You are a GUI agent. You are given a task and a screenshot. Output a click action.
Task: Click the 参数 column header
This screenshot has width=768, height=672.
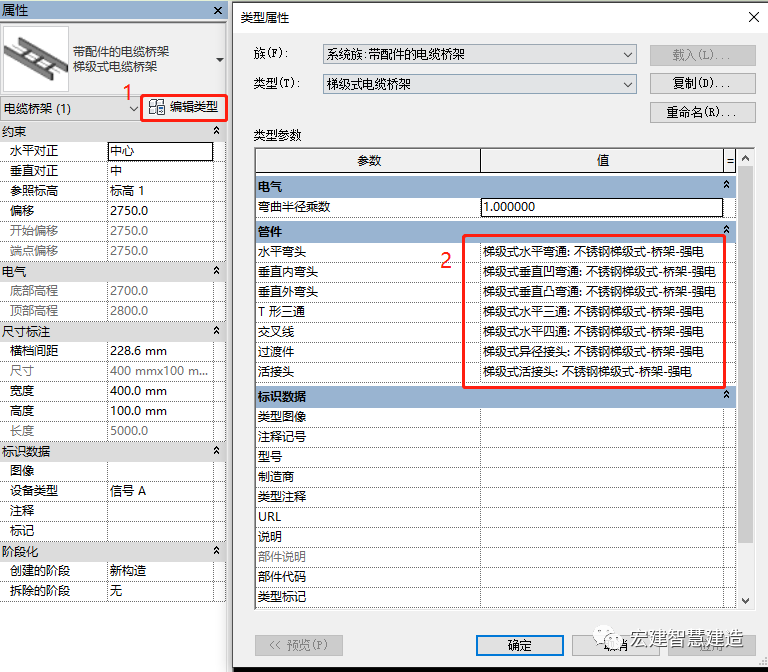pyautogui.click(x=368, y=161)
